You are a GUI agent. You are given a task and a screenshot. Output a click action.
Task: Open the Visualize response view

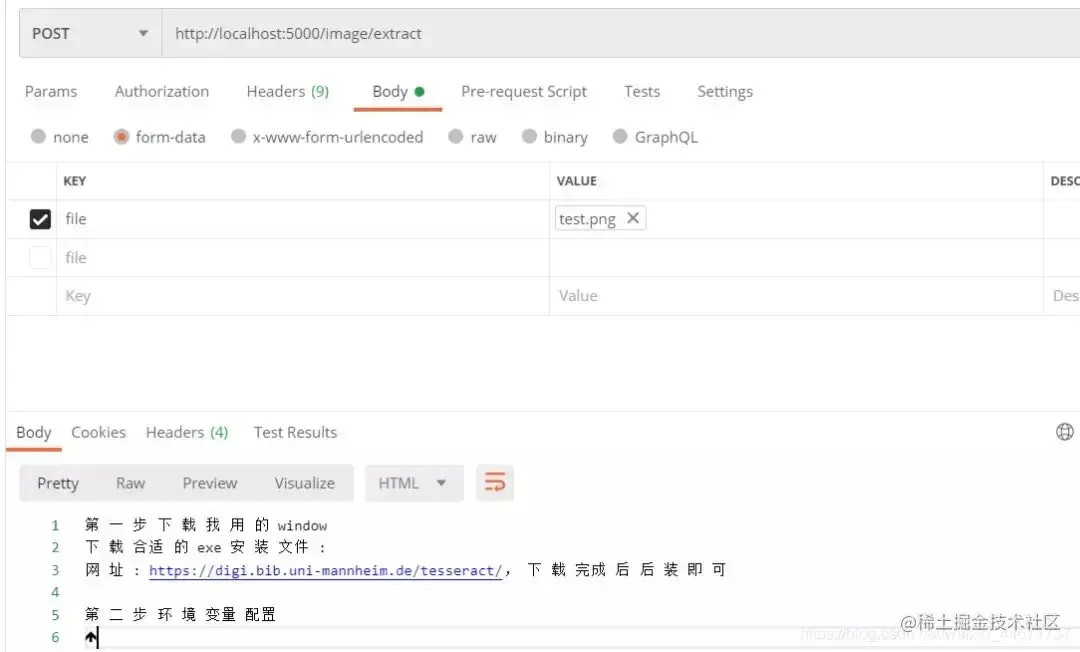tap(304, 483)
